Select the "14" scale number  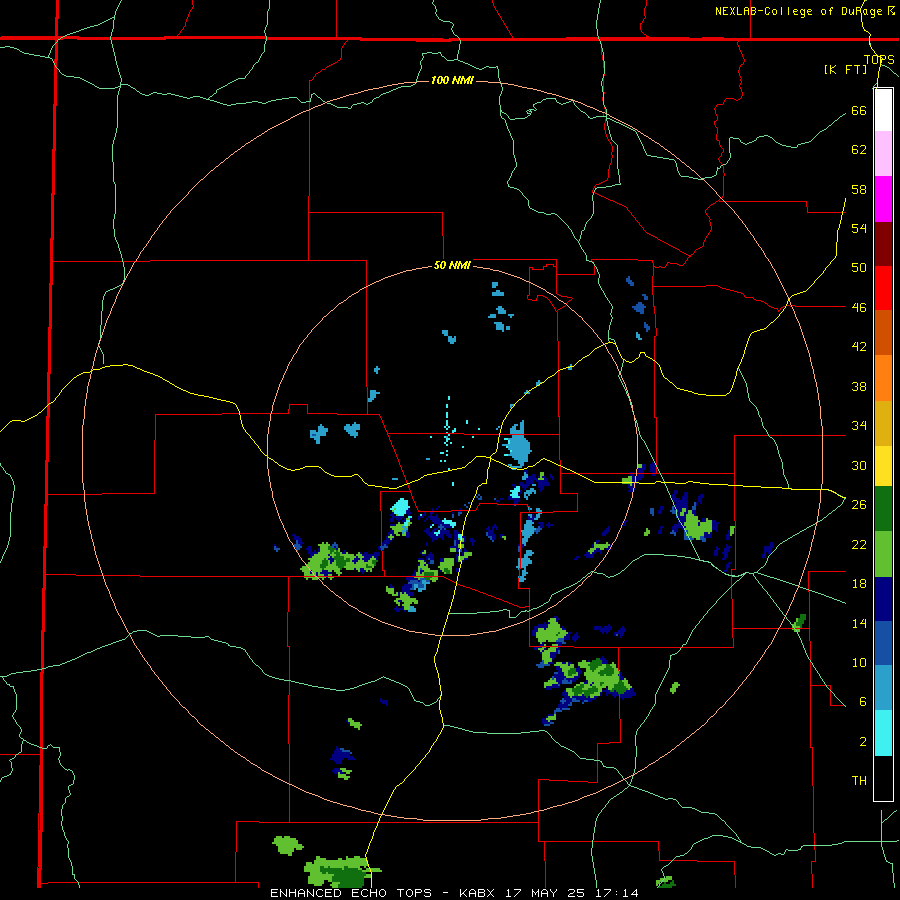click(x=859, y=623)
